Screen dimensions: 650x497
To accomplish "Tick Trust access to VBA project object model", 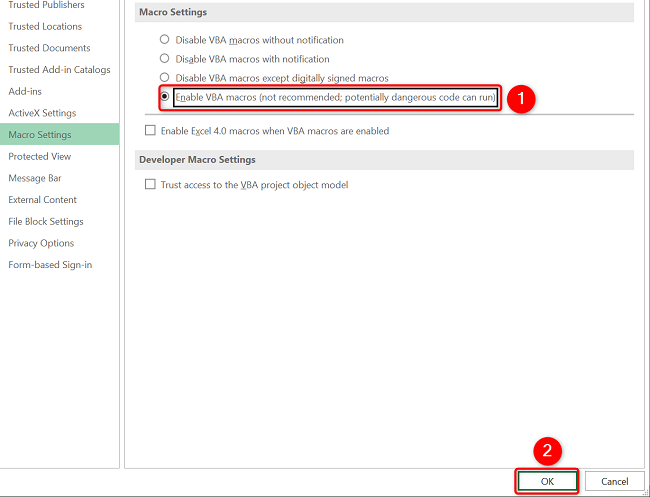I will coord(151,185).
